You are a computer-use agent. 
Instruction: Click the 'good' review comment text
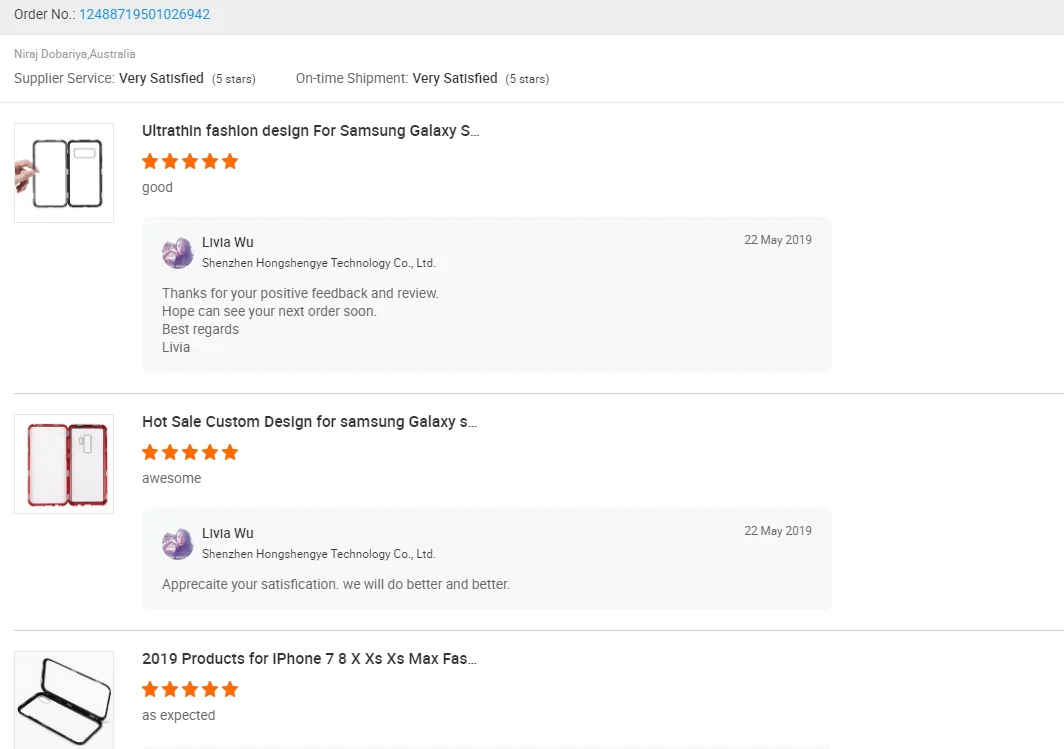tap(157, 187)
